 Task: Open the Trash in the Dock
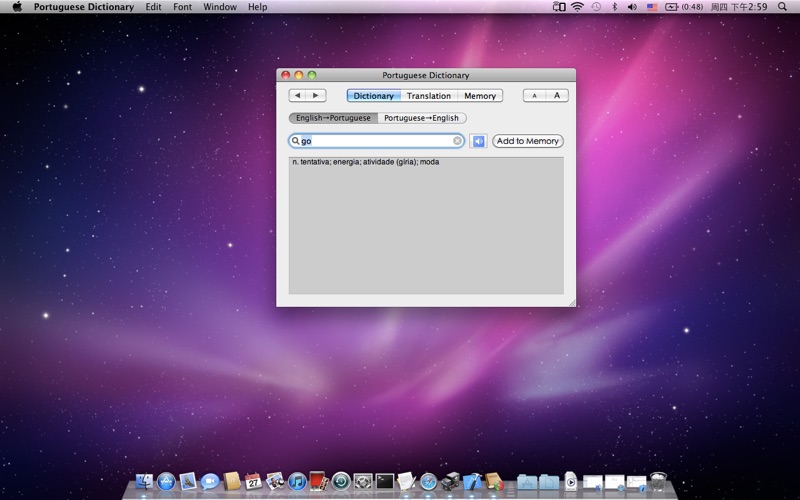[659, 481]
